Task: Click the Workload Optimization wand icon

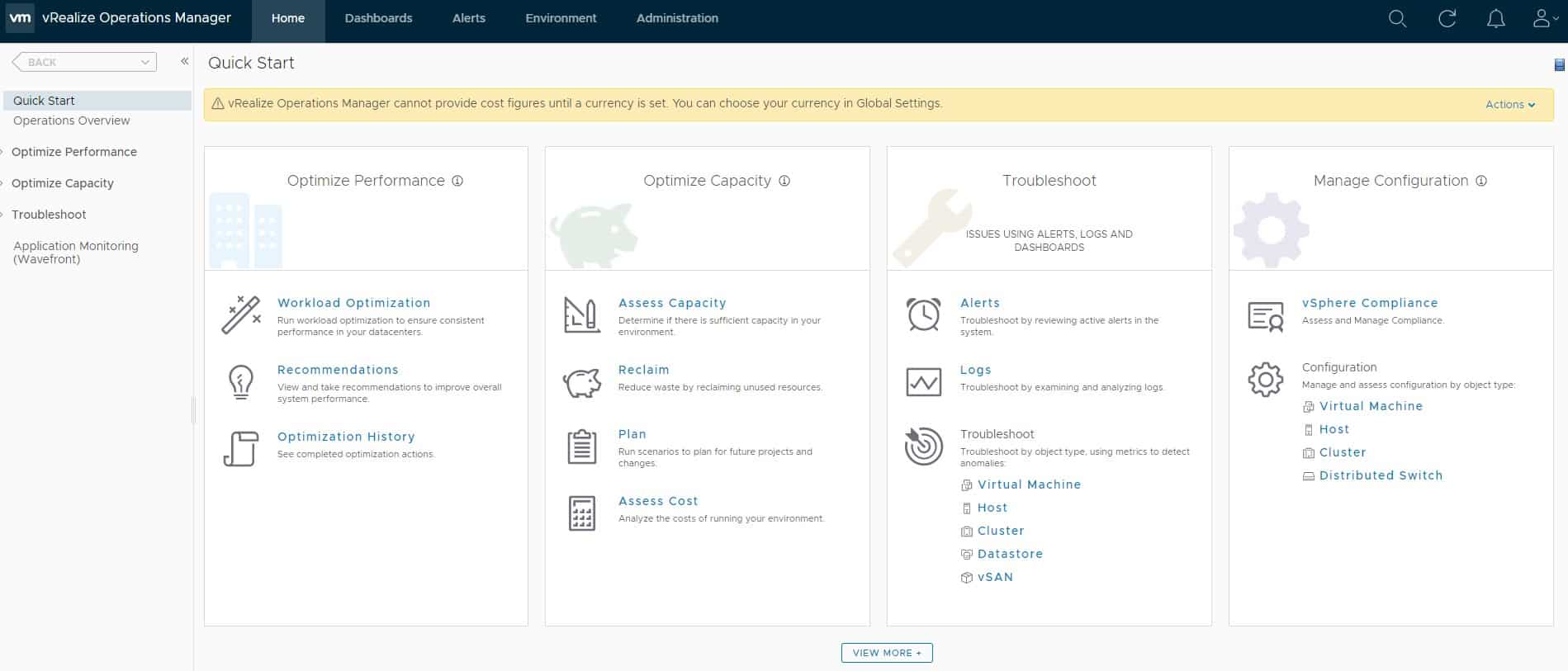Action: click(x=241, y=315)
